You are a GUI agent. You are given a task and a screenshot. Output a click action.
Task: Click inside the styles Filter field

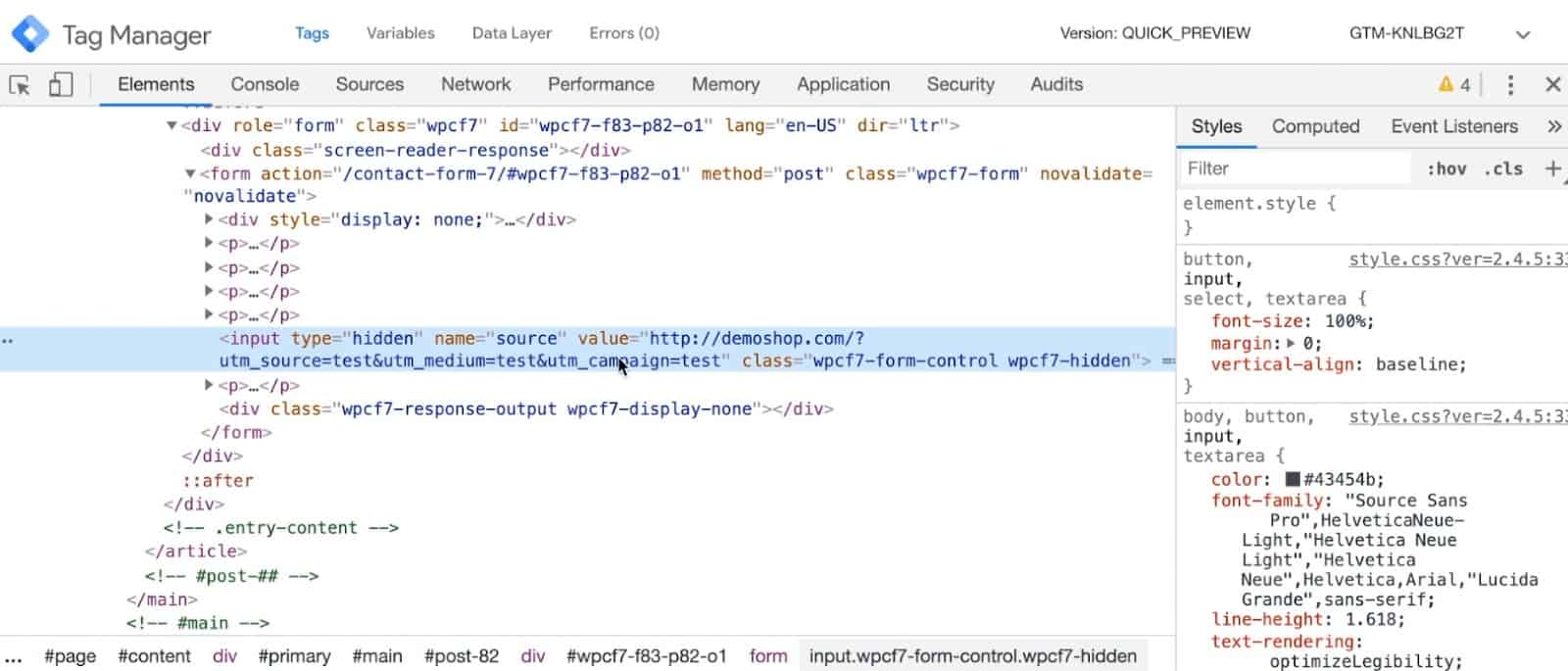pos(1294,168)
